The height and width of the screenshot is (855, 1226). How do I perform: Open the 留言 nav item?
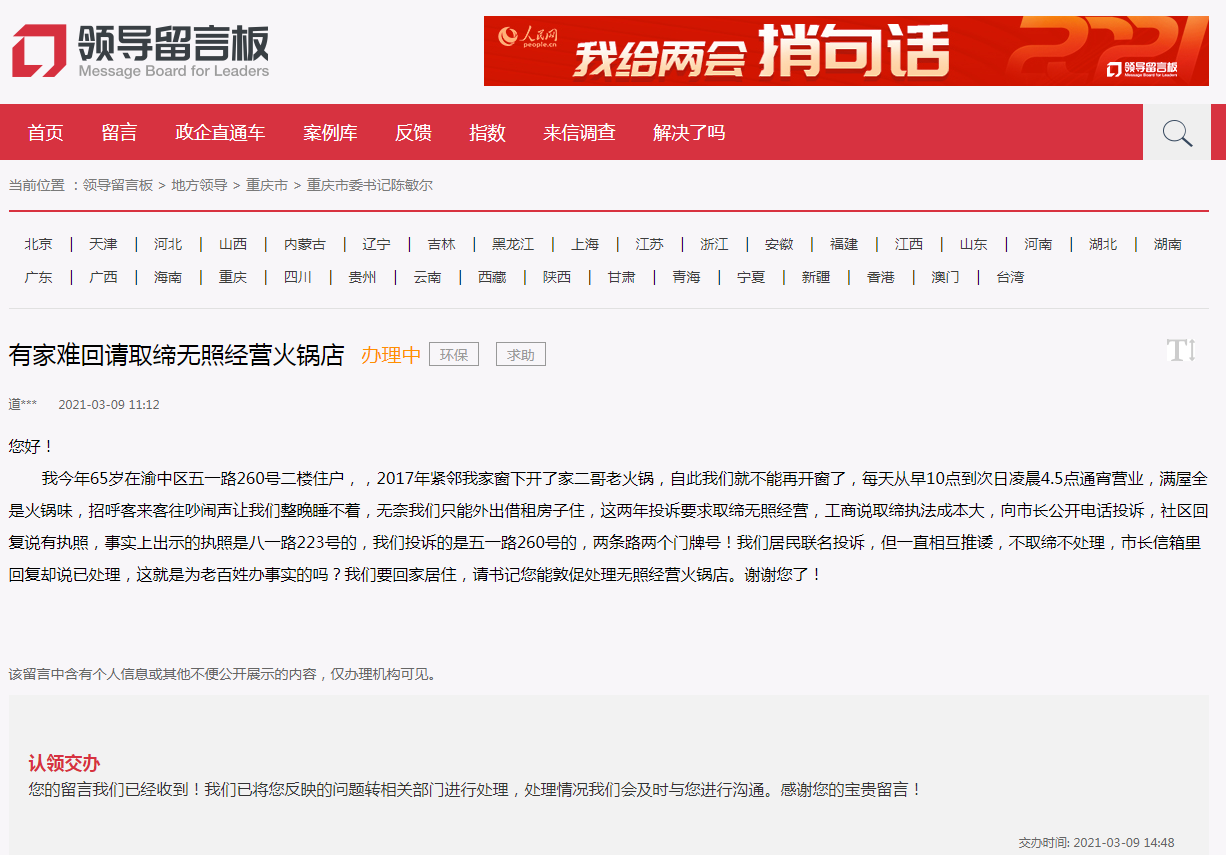click(x=119, y=133)
